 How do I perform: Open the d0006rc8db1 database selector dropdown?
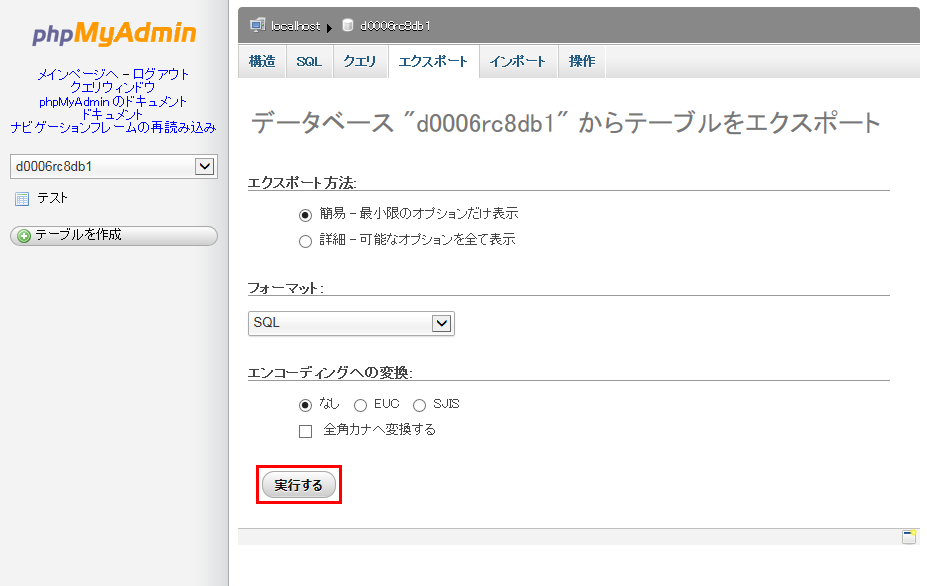pyautogui.click(x=206, y=166)
